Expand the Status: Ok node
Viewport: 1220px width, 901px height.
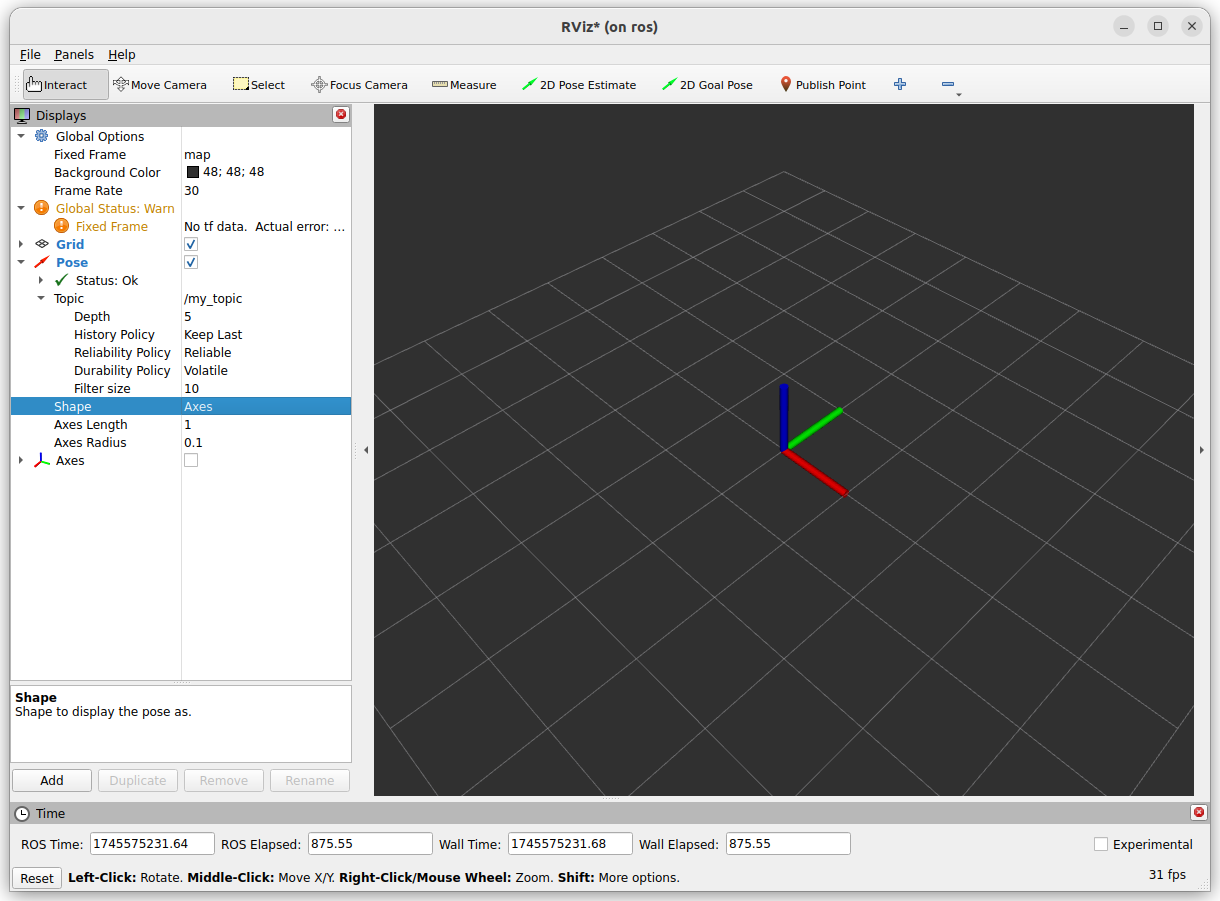tap(41, 280)
